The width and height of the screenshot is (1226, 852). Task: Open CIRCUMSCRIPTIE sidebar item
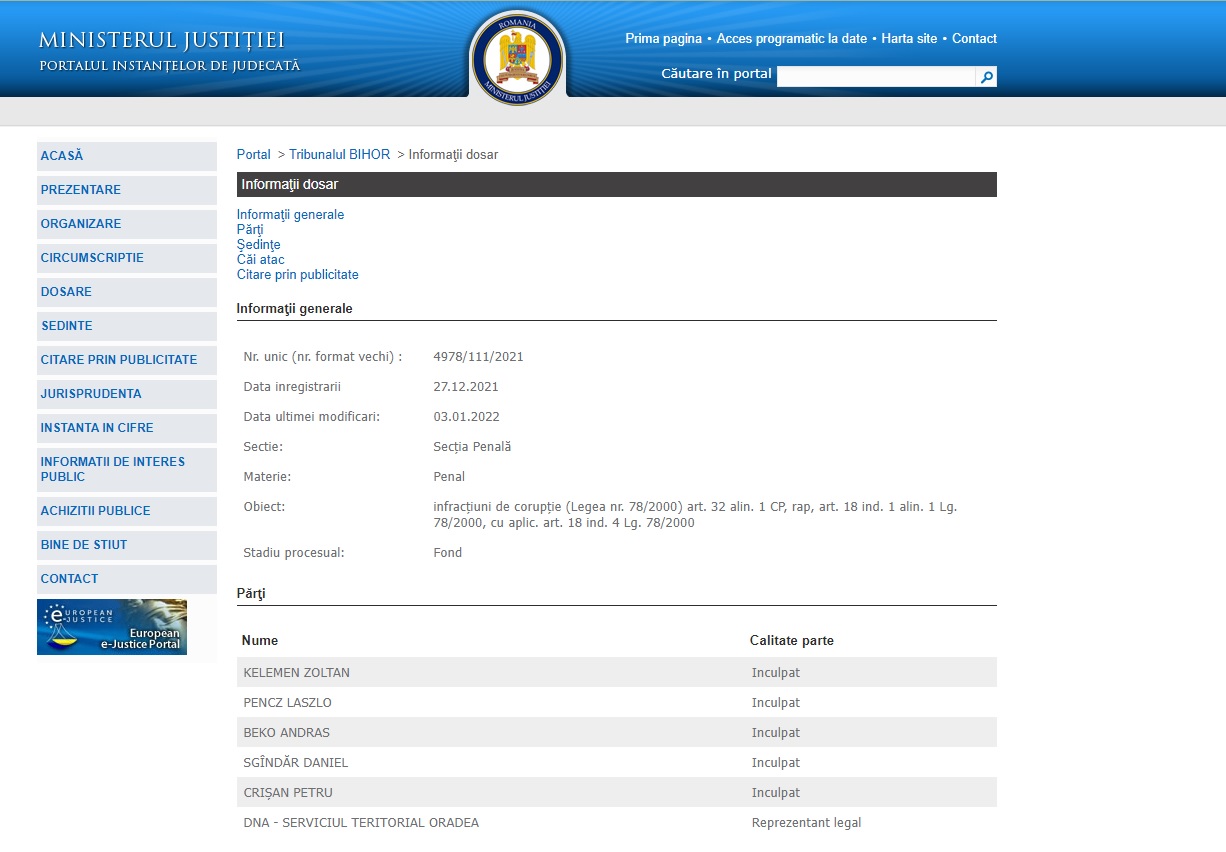127,258
